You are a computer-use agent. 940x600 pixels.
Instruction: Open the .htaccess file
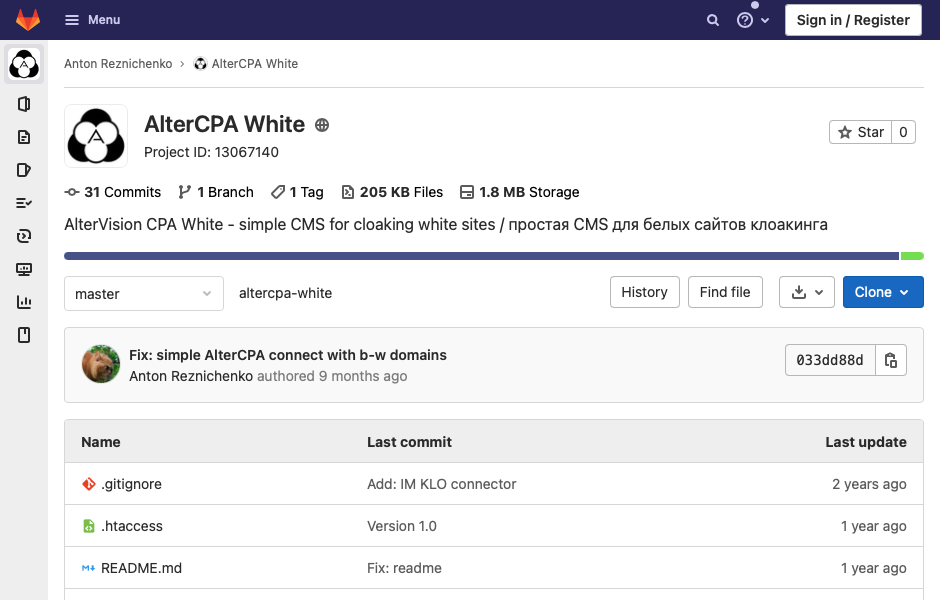(132, 526)
